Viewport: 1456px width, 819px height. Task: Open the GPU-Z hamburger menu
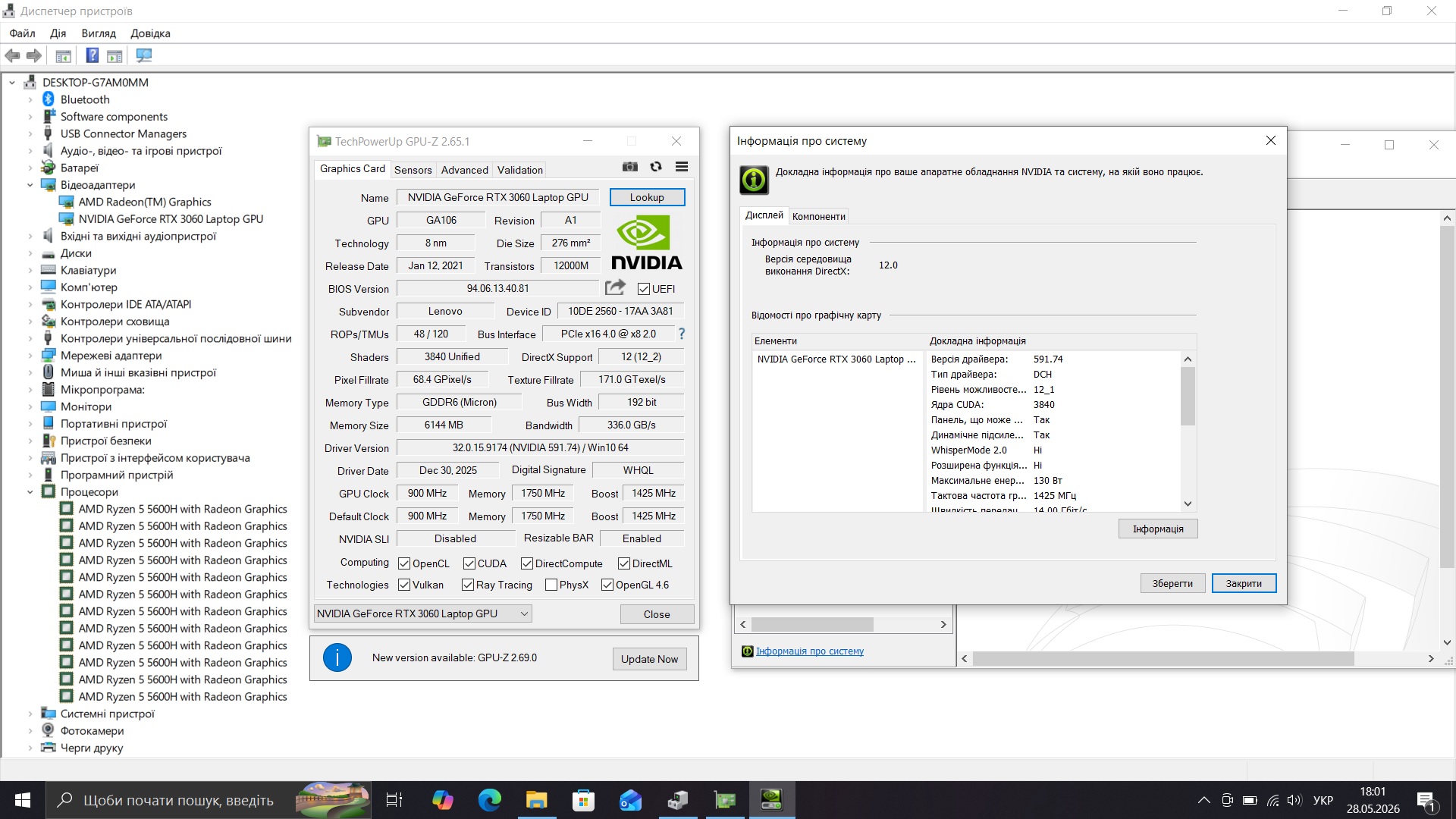click(682, 167)
